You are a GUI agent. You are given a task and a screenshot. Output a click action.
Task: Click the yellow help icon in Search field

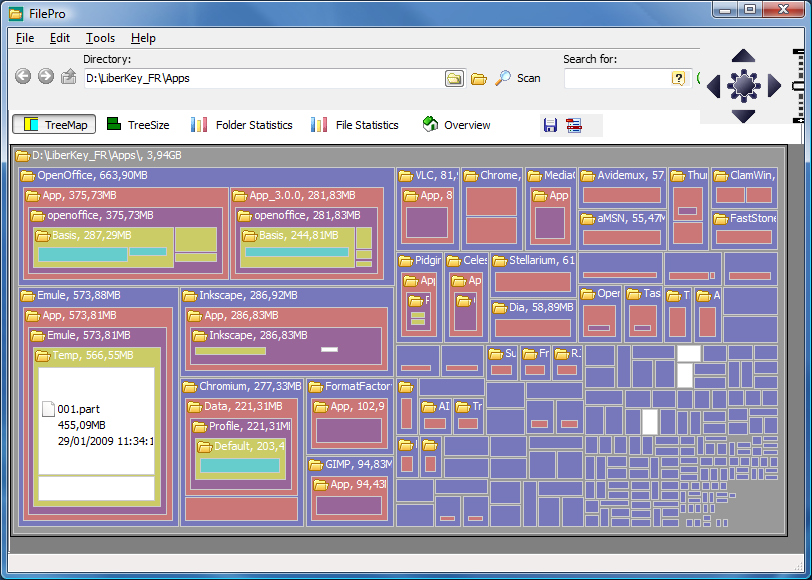pos(678,78)
